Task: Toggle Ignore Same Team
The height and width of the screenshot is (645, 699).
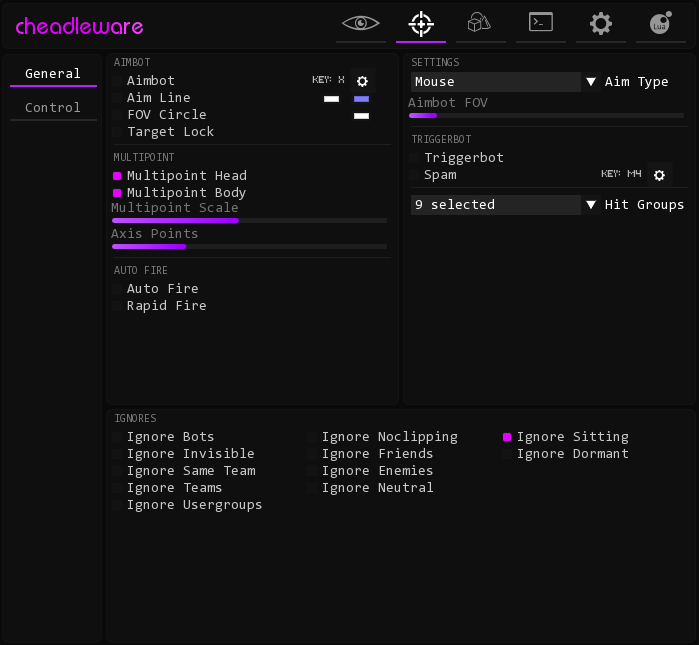Action: coord(117,471)
